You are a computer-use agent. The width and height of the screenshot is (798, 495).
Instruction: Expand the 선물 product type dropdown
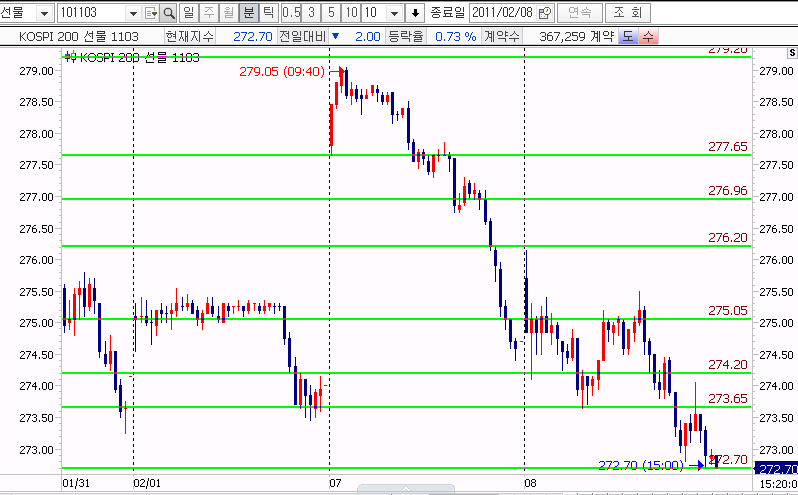point(45,13)
